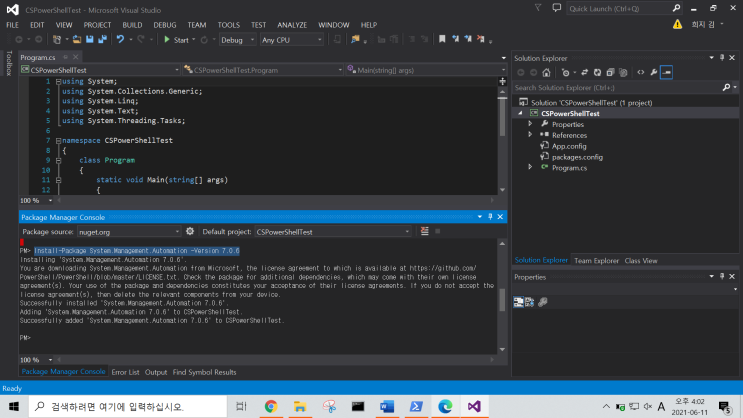Switch to the Team Explorer tab
Screen dimensions: 743x418
tap(596, 261)
